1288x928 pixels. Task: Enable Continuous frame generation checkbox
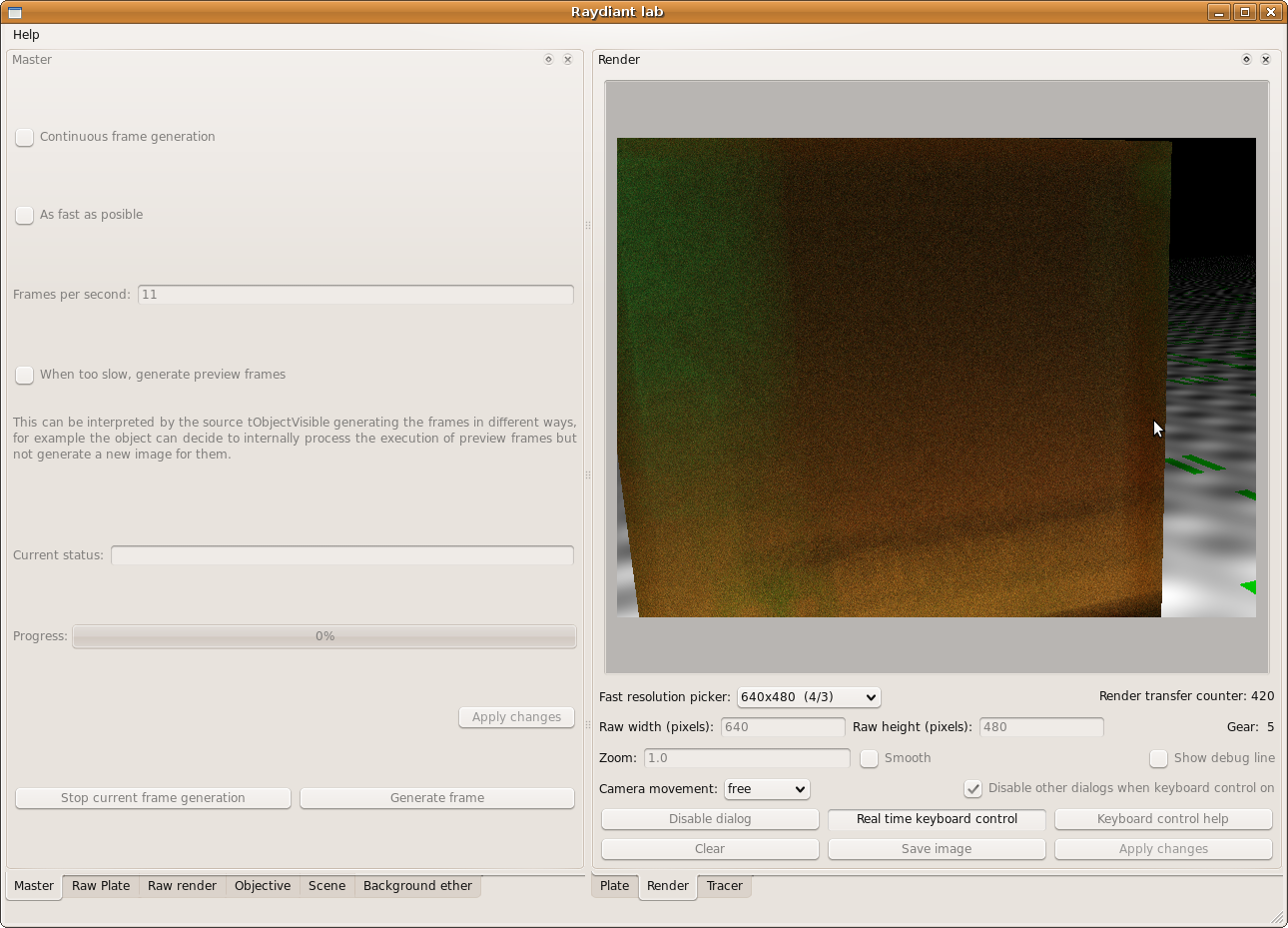(25, 137)
